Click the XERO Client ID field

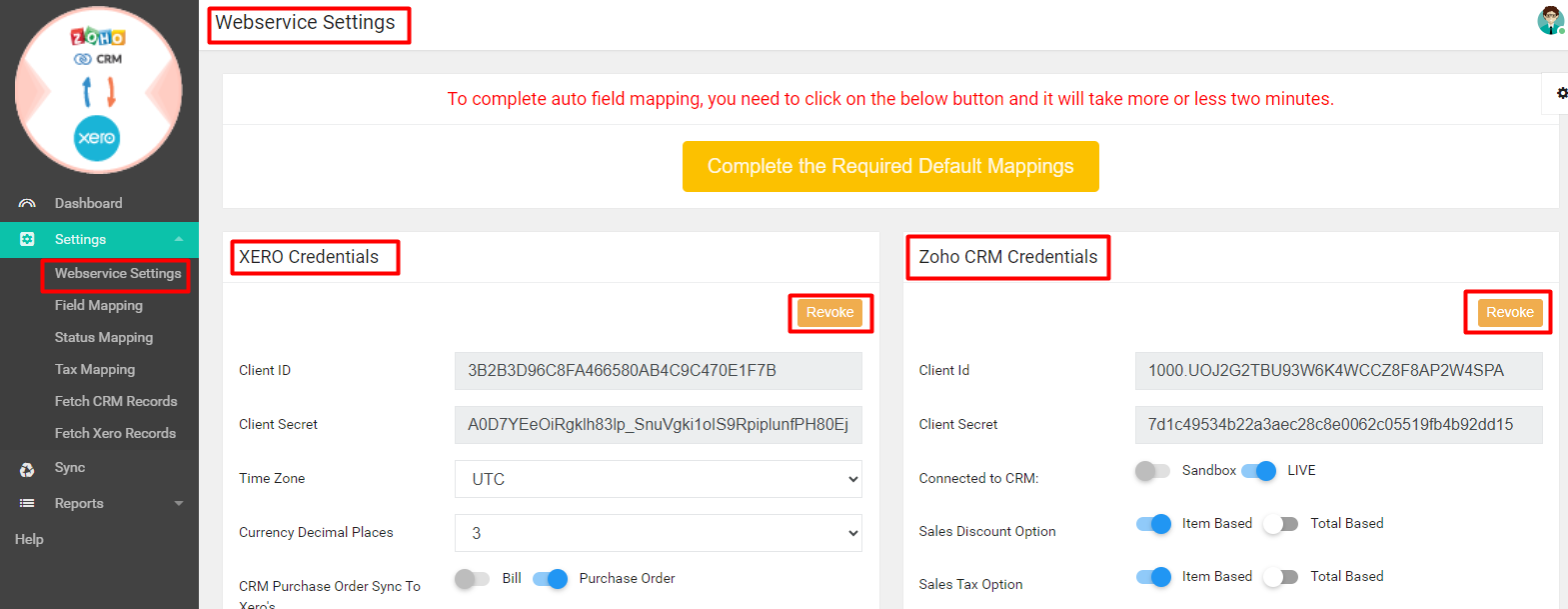[658, 370]
